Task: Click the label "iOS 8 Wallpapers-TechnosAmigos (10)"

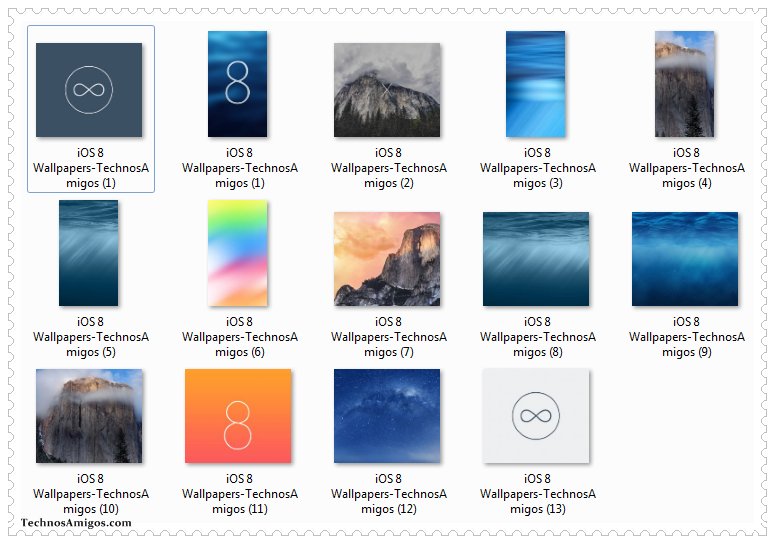Action: point(91,494)
